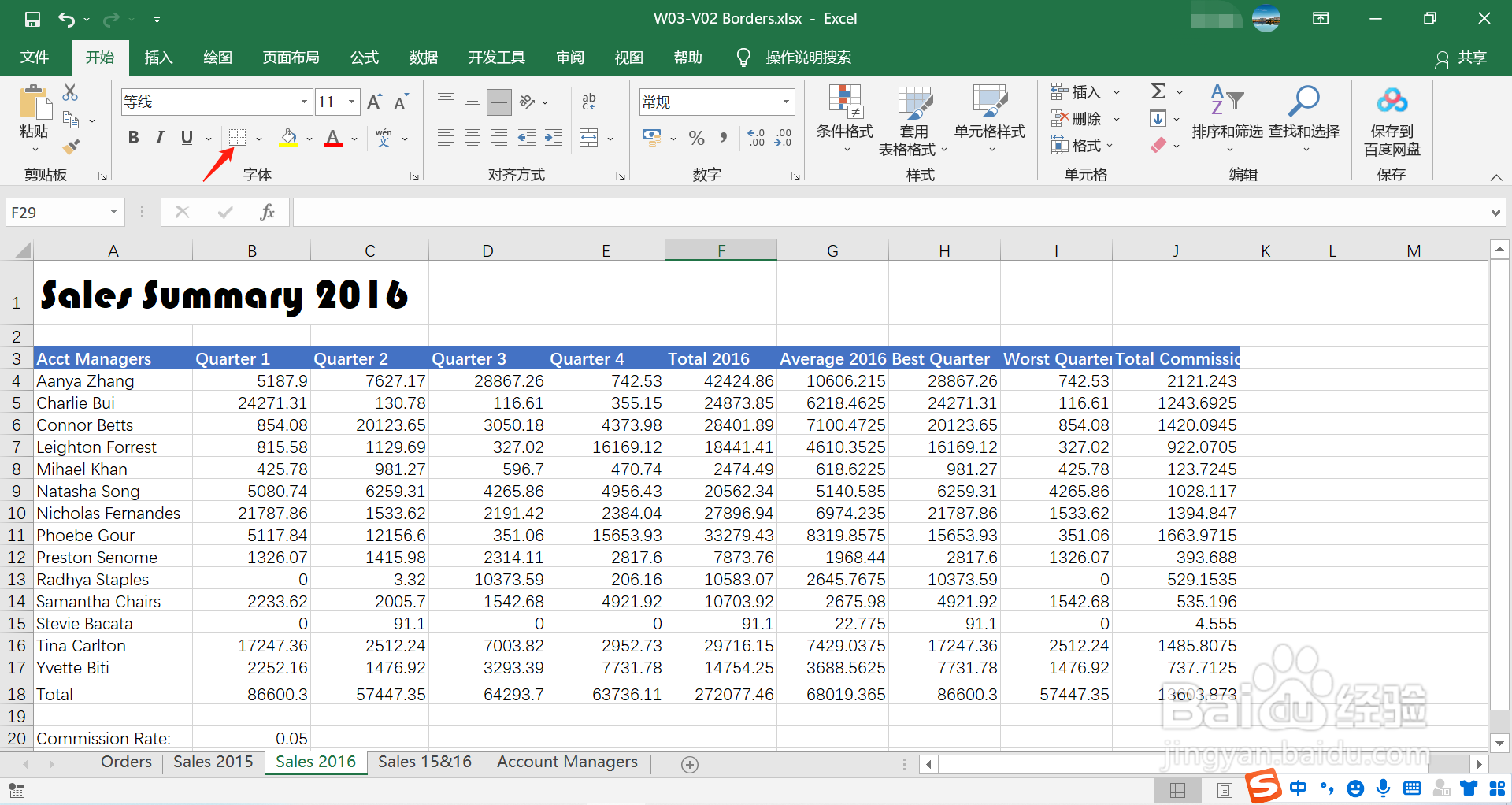The image size is (1512, 805).
Task: Click Decrease Decimal icon
Action: (x=784, y=138)
